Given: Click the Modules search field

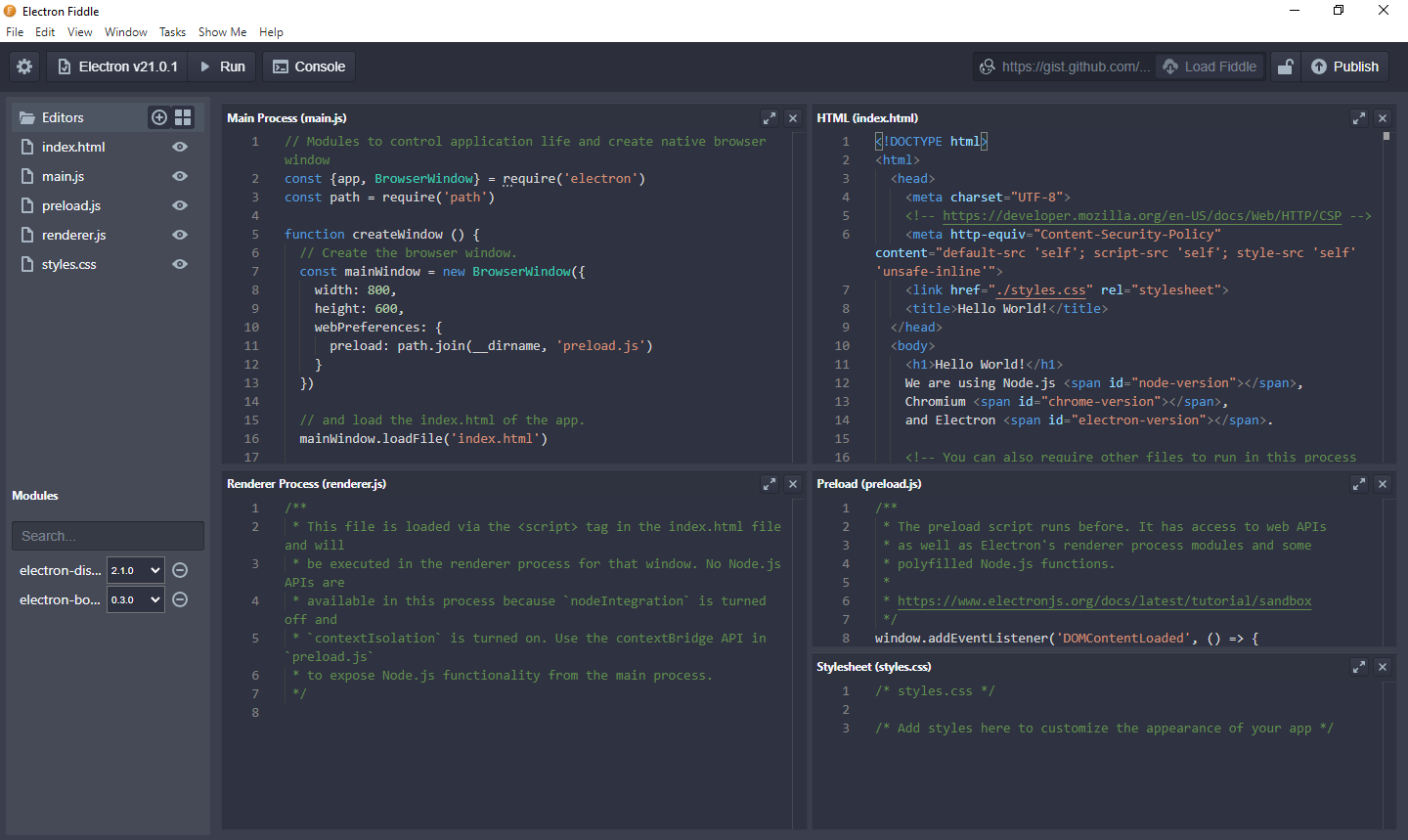Looking at the screenshot, I should pyautogui.click(x=108, y=536).
